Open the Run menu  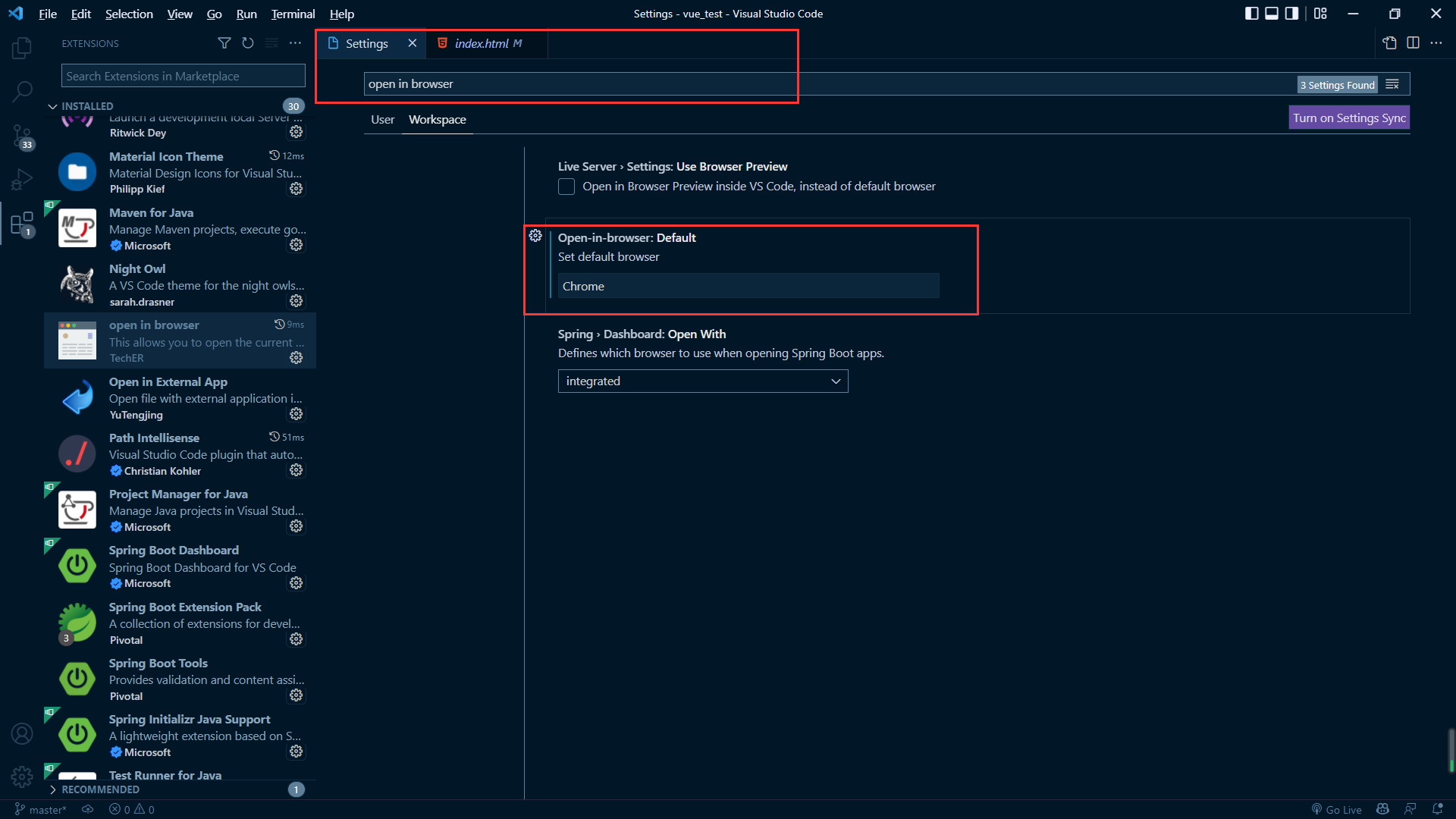tap(246, 14)
